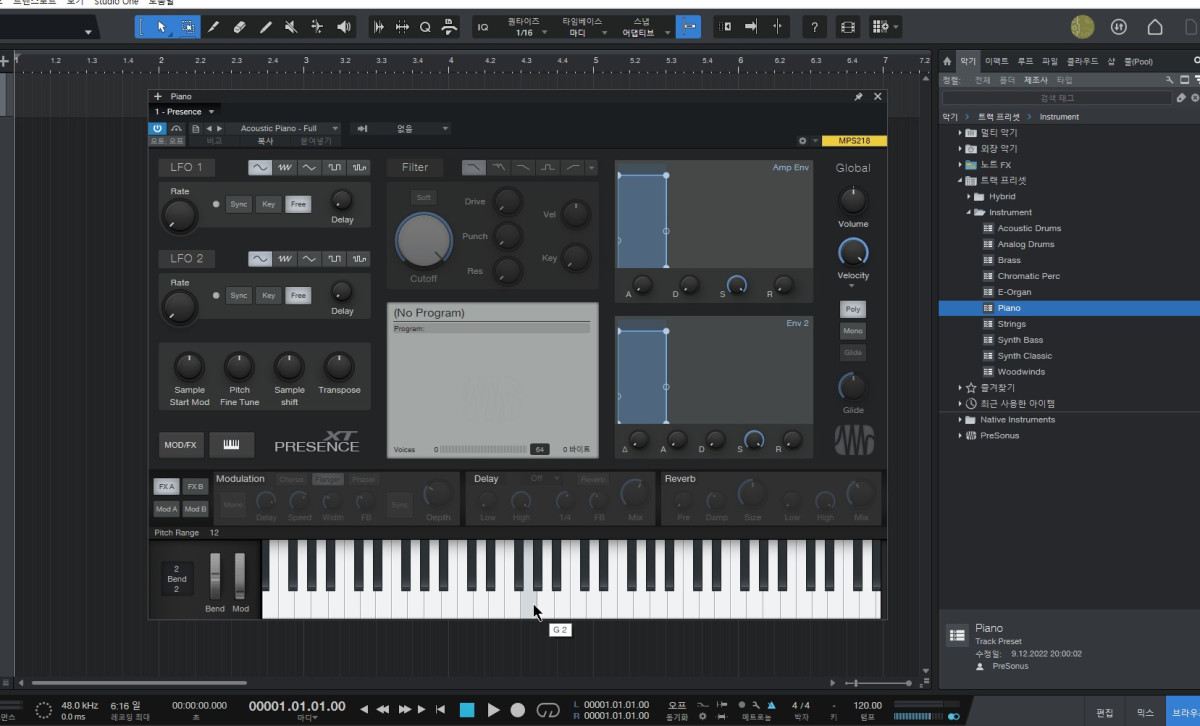This screenshot has height=726, width=1200.
Task: Pin the Piano instrument window
Action: [x=858, y=96]
